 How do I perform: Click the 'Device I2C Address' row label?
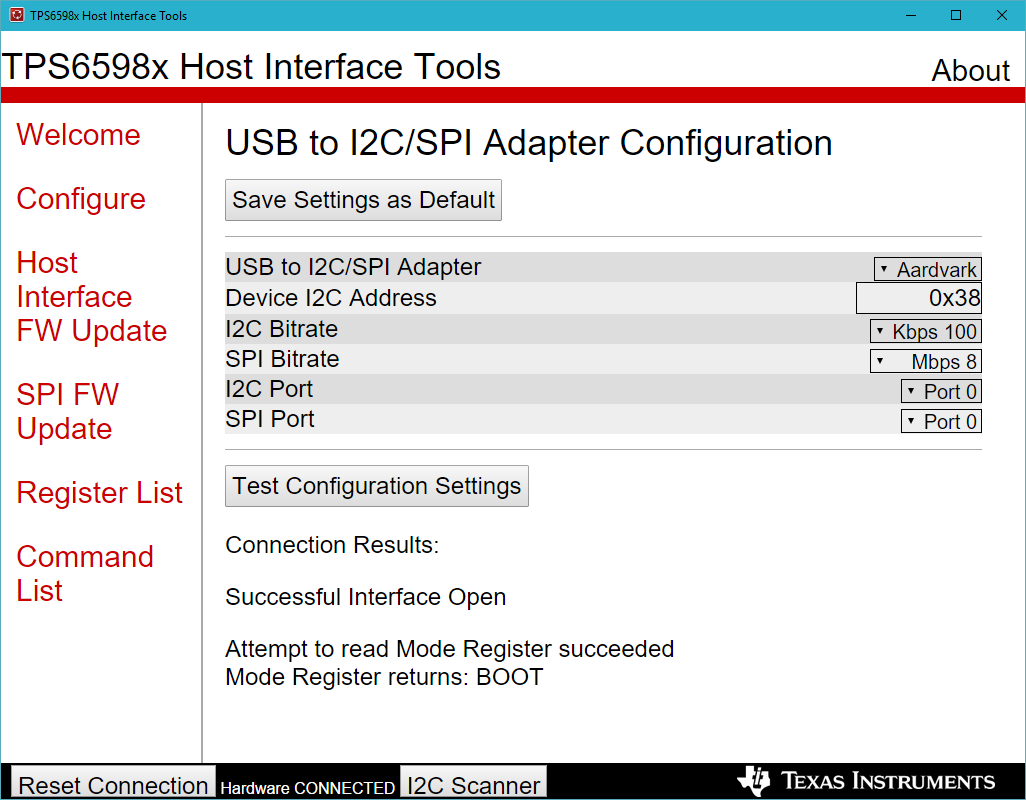tap(331, 298)
